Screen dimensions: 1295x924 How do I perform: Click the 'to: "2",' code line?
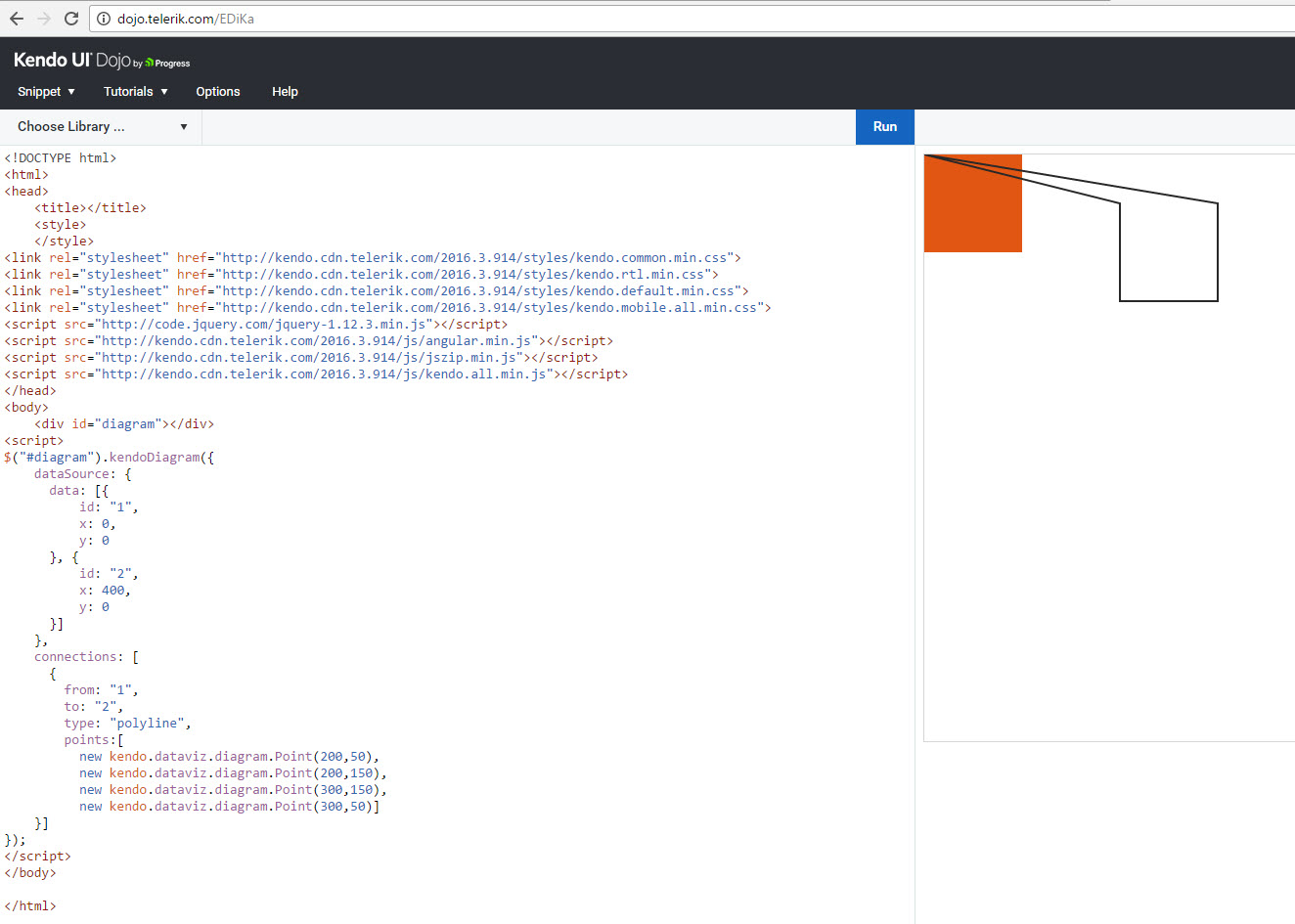click(x=94, y=707)
